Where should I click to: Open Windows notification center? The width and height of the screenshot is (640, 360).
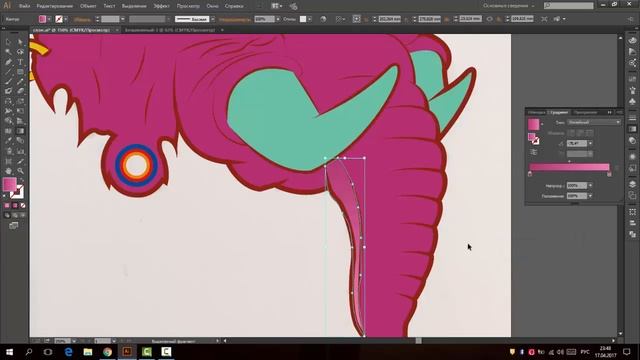(627, 351)
